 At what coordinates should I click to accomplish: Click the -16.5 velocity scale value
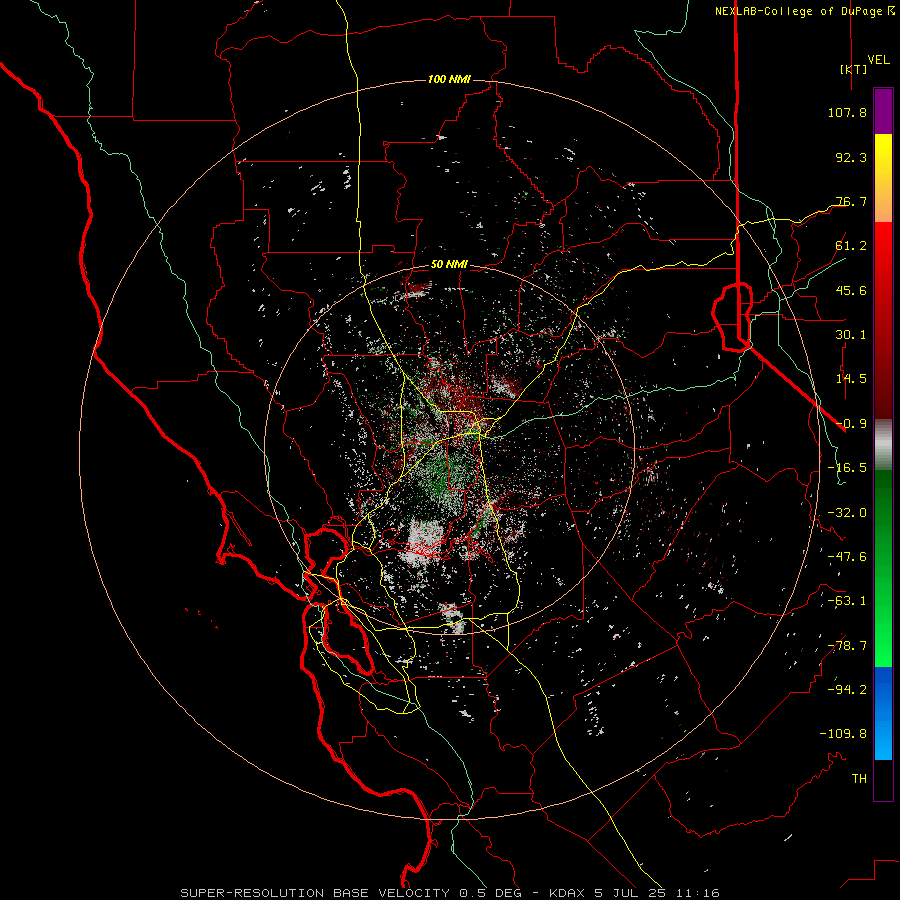point(847,468)
